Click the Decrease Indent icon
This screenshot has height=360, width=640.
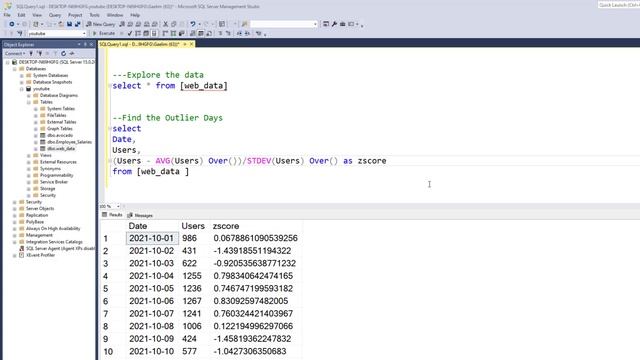239,33
